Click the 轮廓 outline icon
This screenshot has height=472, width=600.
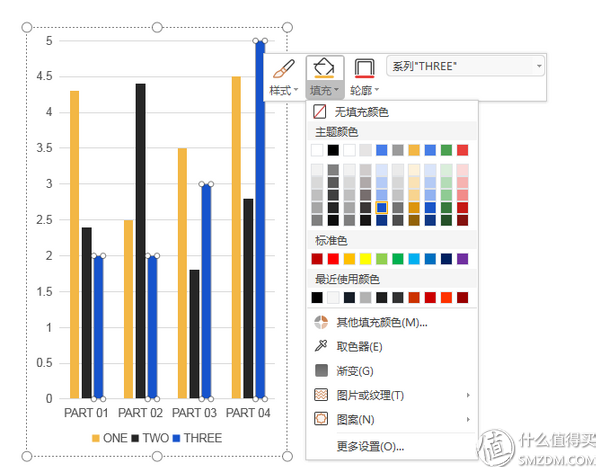[364, 69]
